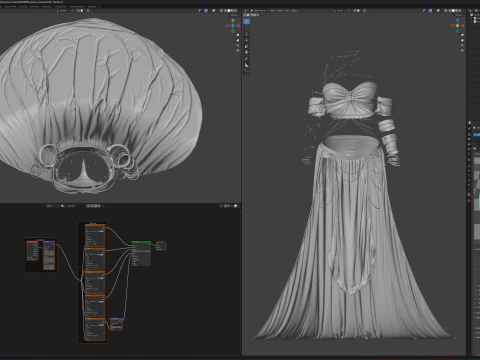The width and height of the screenshot is (480, 360).
Task: Click the zoom navigation icon in dress viewport
Action: tap(462, 35)
